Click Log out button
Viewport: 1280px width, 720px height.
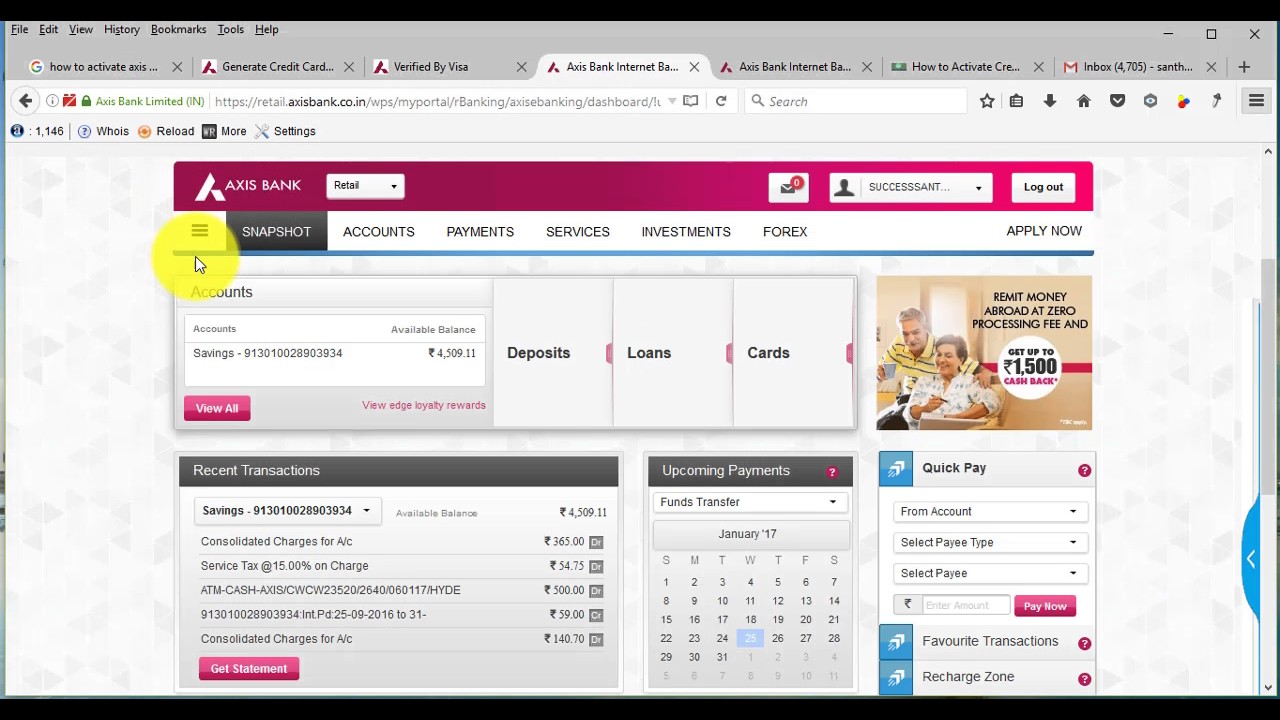pyautogui.click(x=1043, y=187)
